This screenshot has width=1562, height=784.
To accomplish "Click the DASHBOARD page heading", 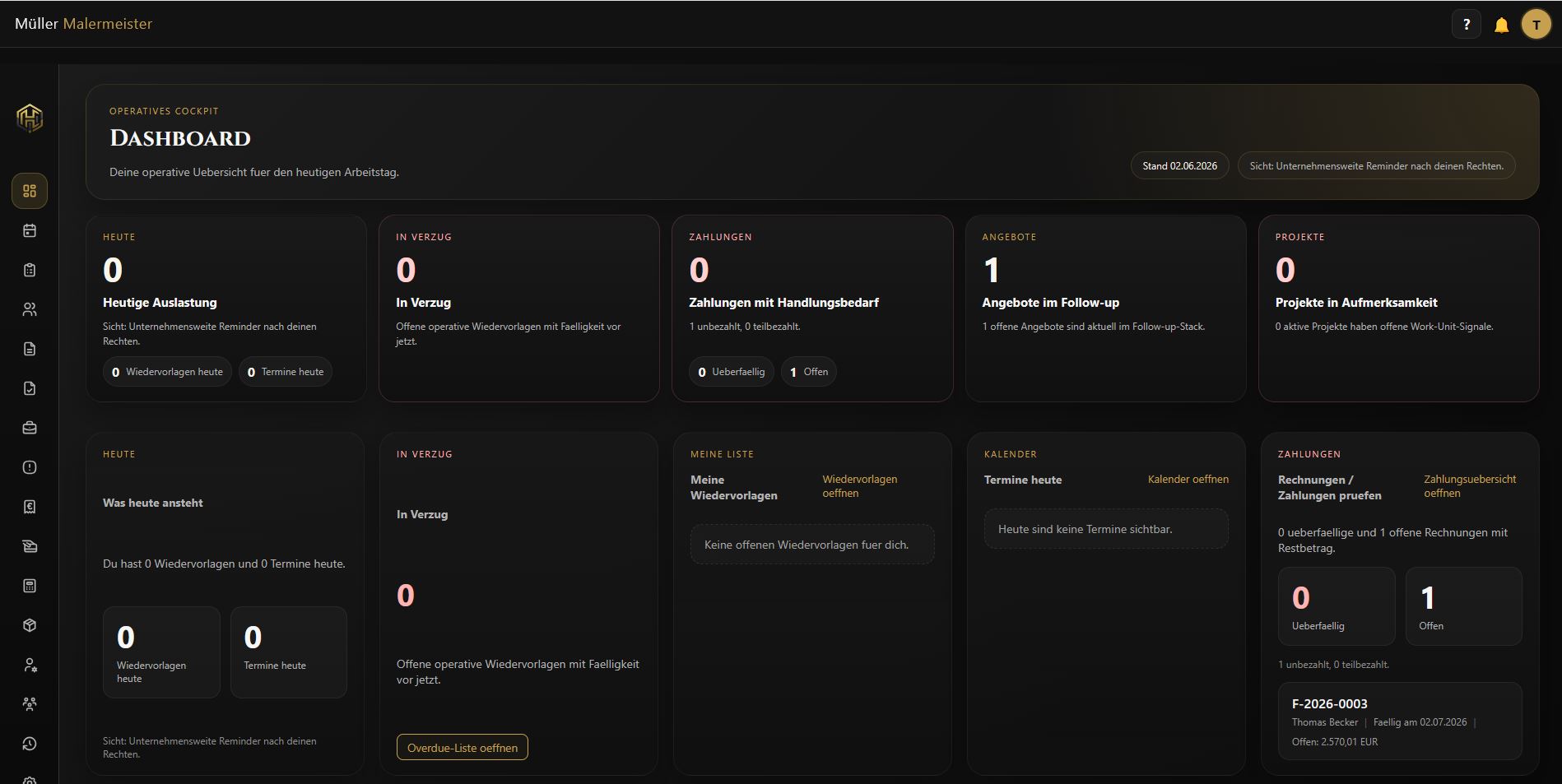I will pos(180,138).
